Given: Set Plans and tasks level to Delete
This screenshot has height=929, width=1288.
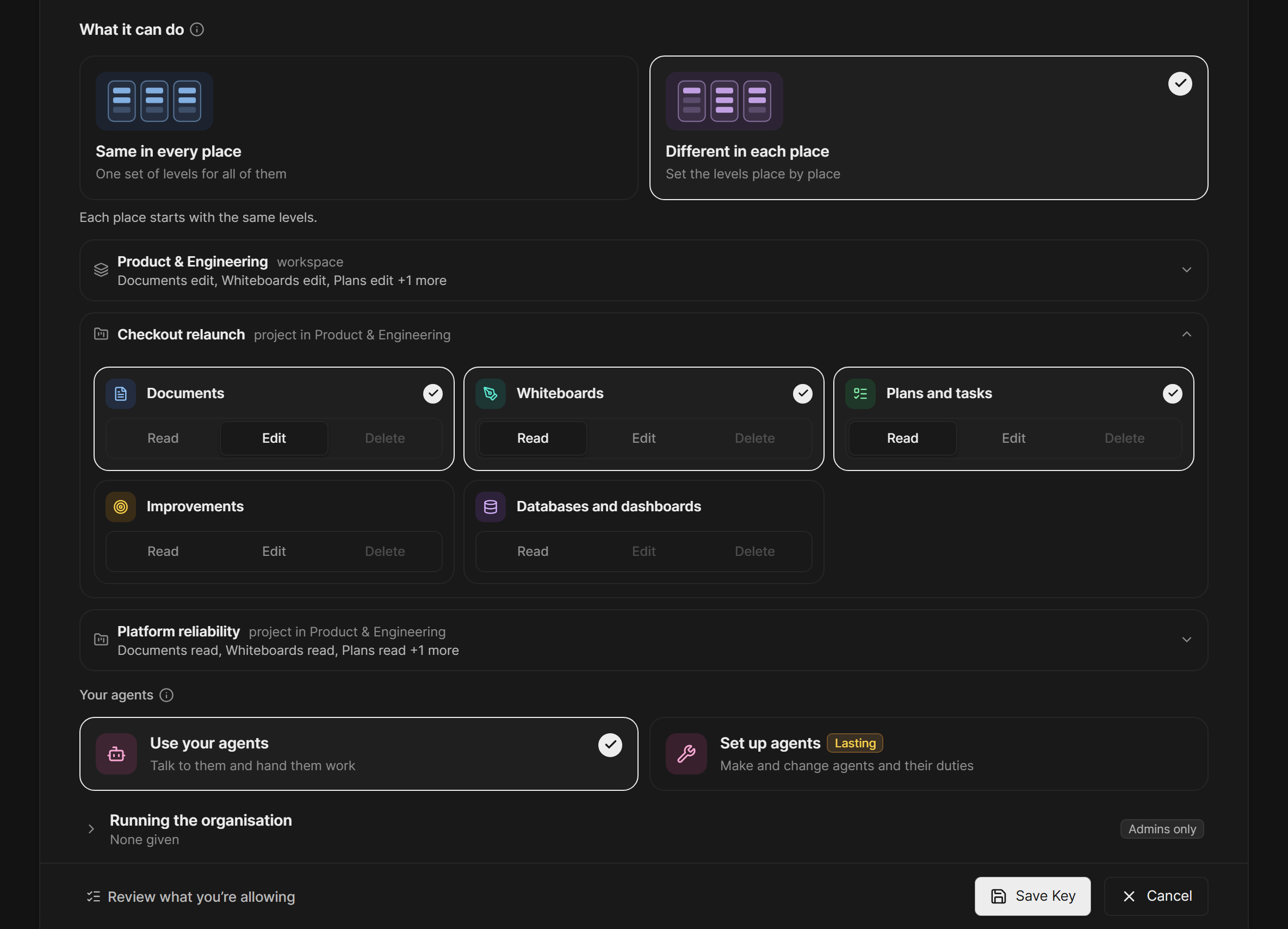Looking at the screenshot, I should click(1124, 438).
